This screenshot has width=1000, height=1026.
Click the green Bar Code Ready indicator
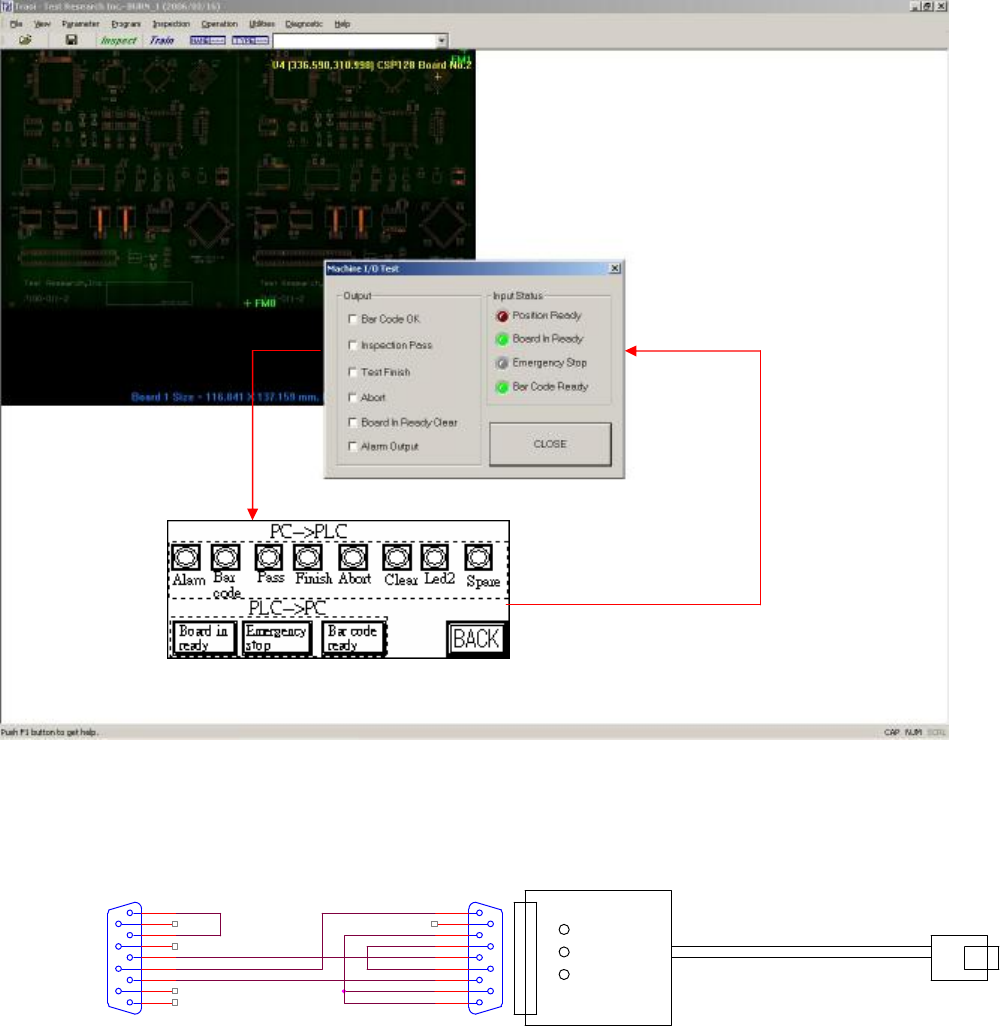(x=502, y=387)
